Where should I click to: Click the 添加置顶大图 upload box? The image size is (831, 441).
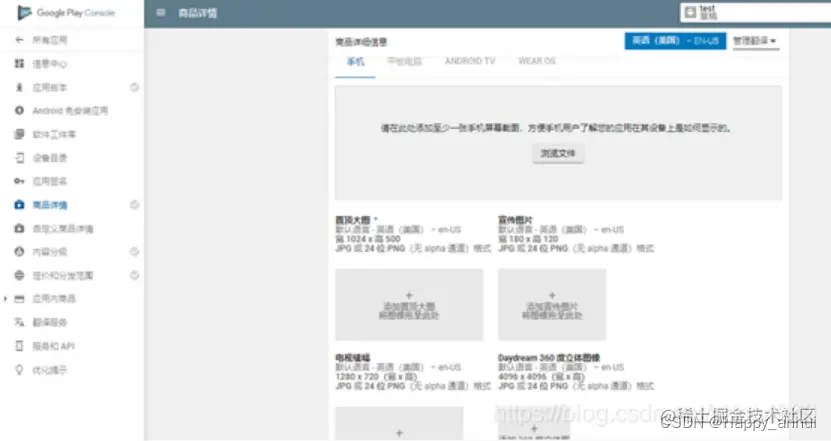click(x=409, y=304)
